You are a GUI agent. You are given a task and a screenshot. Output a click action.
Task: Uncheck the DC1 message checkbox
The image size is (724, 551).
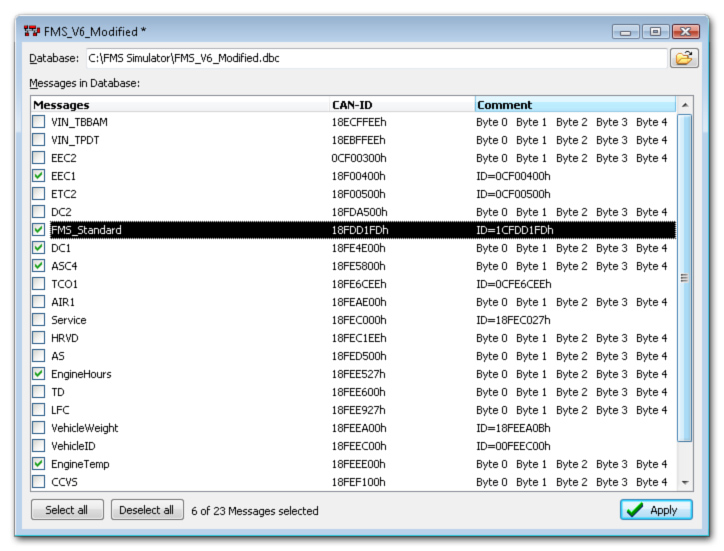tap(39, 248)
